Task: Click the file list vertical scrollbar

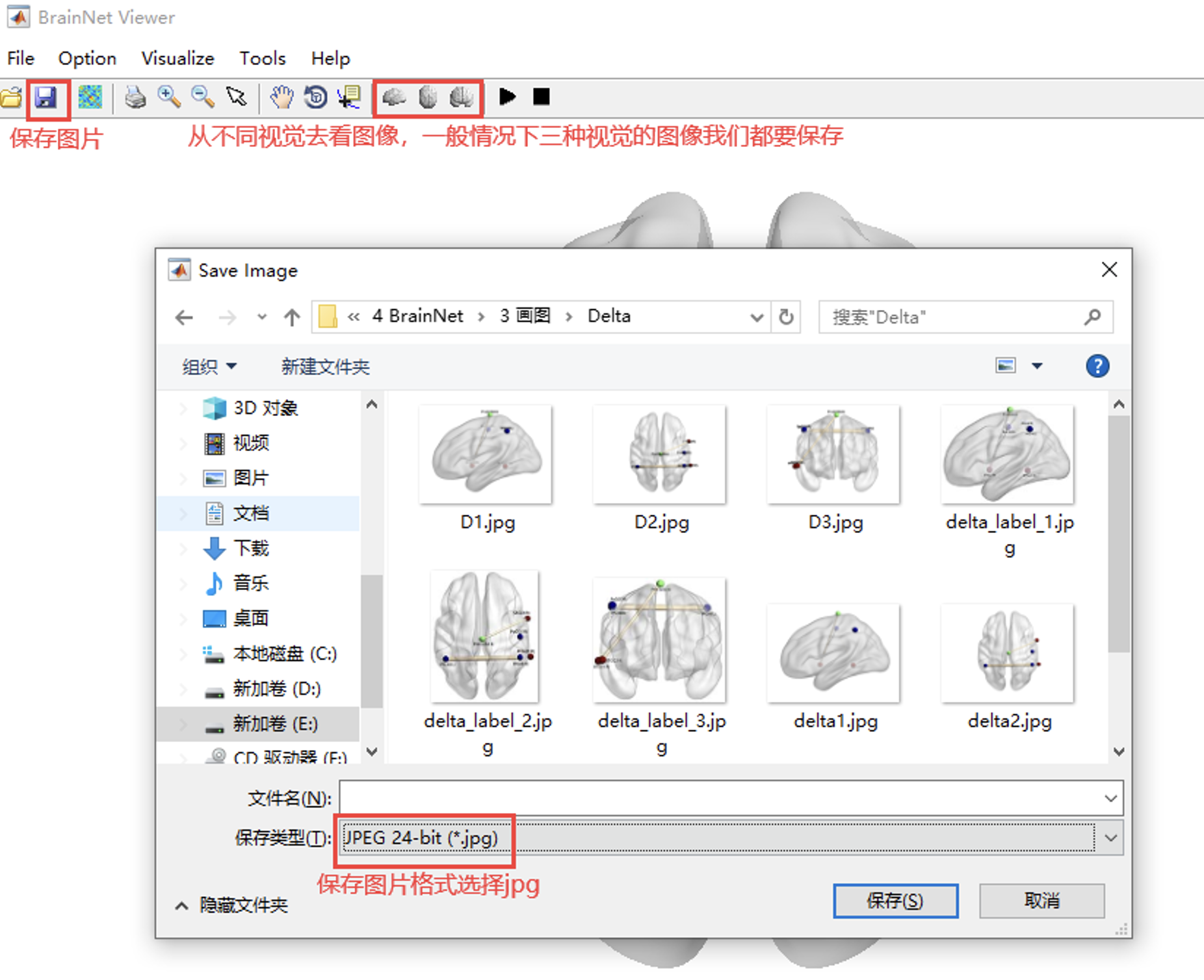Action: pos(1118,533)
